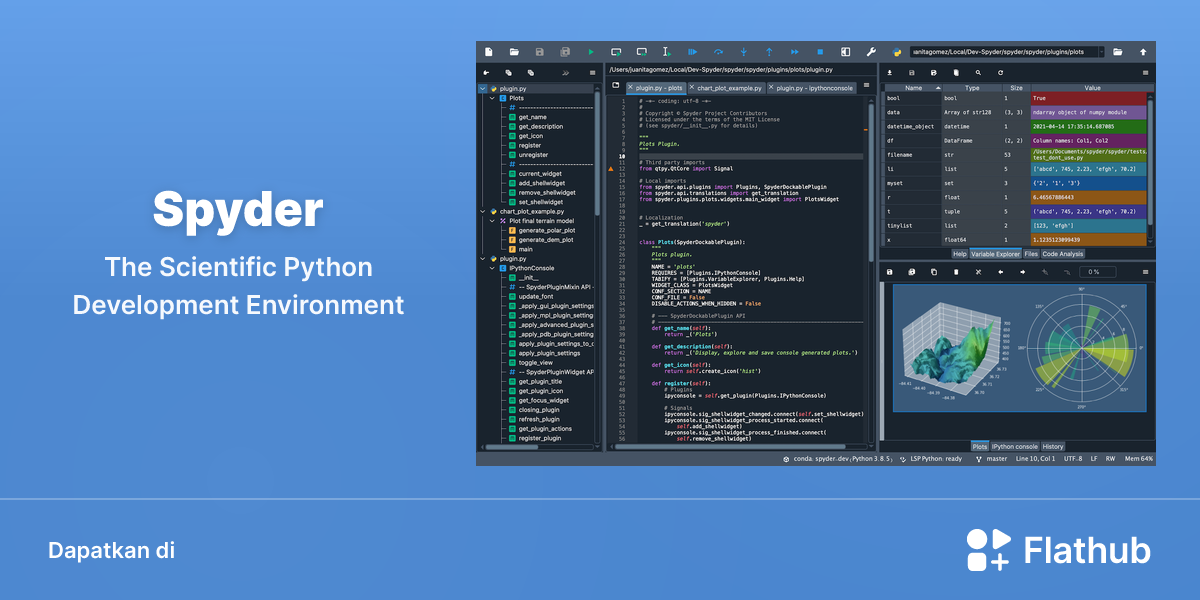
Task: Click the Import data icon in Variable Explorer
Action: 889,73
